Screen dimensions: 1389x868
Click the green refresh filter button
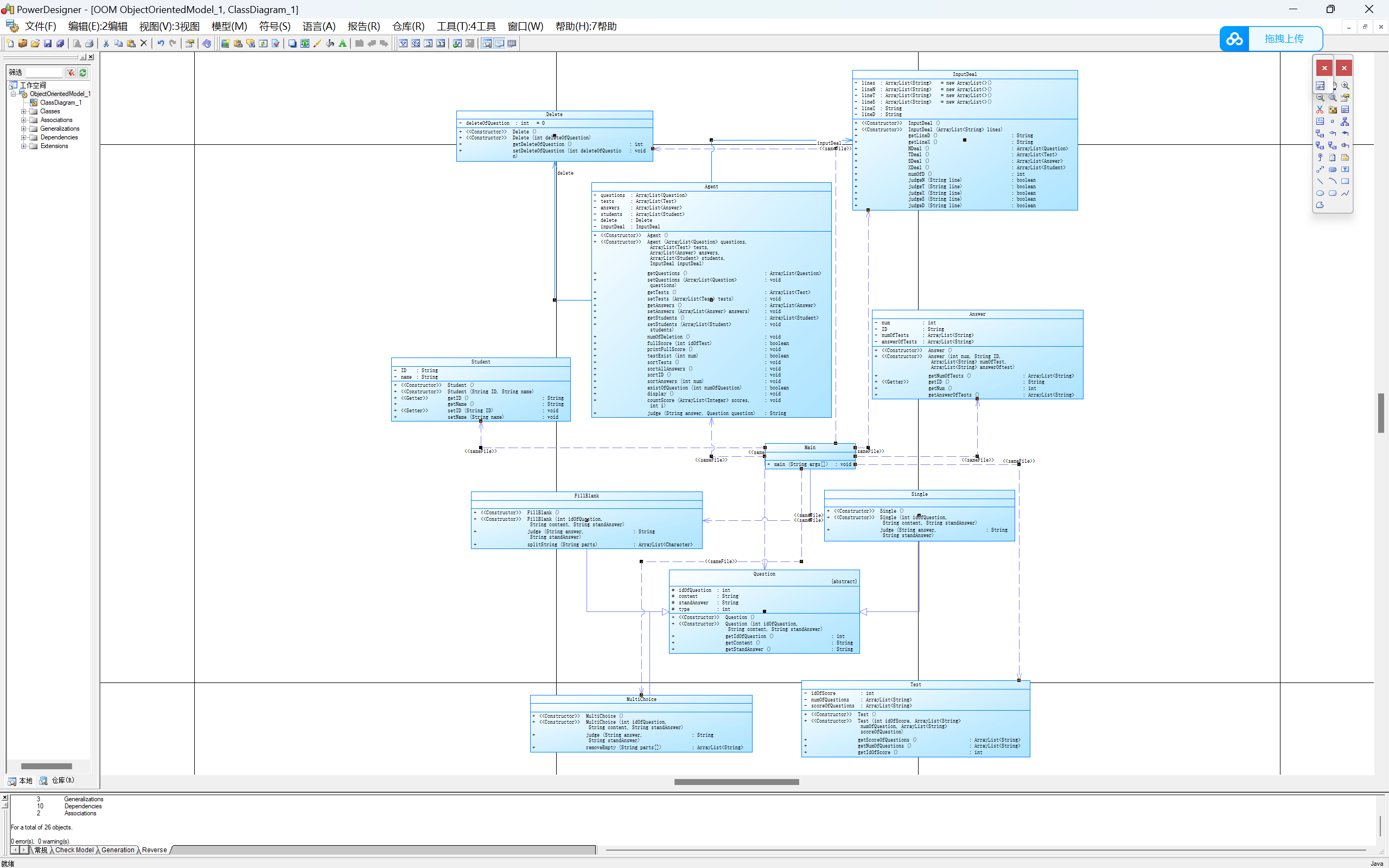coord(82,73)
